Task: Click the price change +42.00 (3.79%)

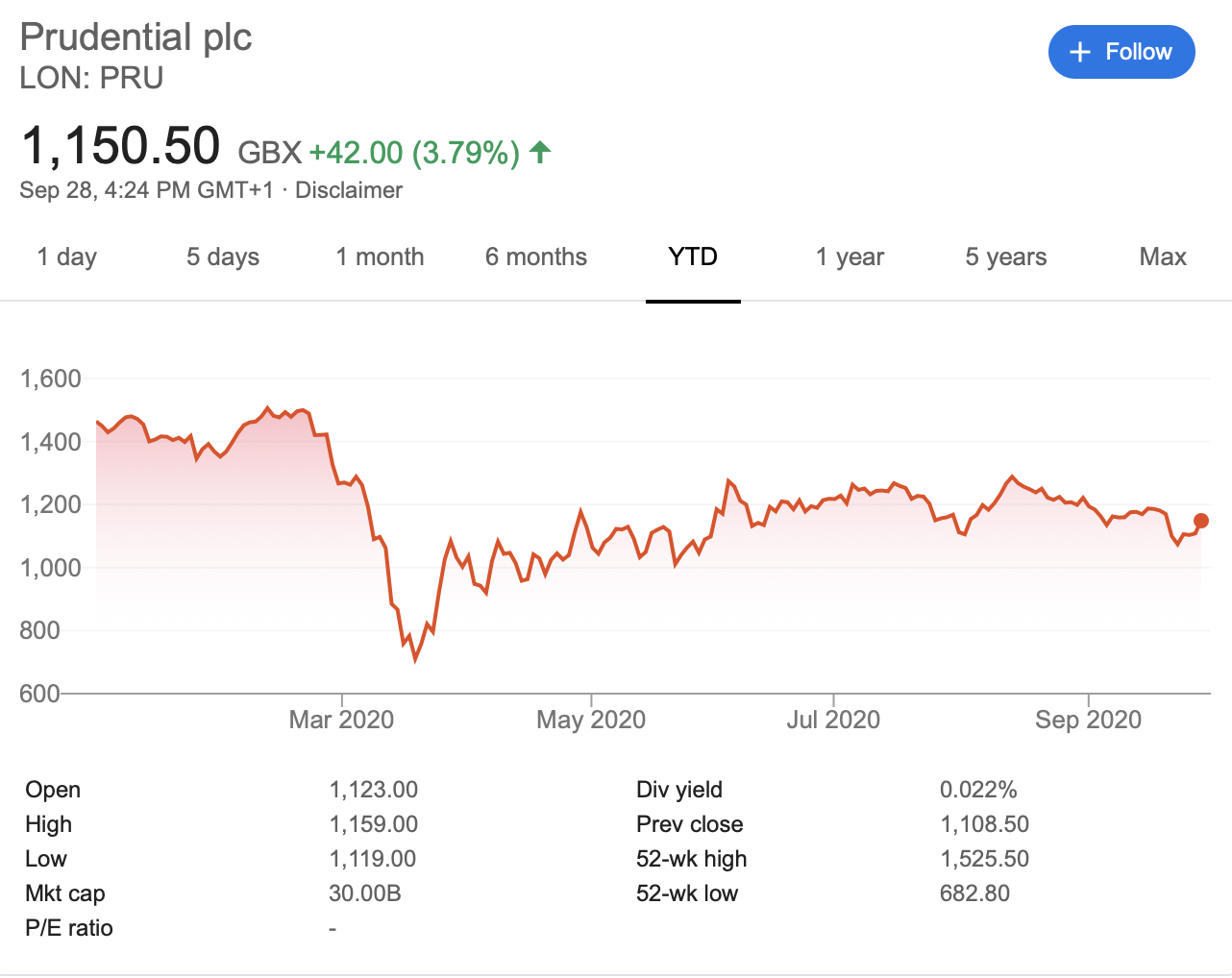Action: (x=415, y=151)
